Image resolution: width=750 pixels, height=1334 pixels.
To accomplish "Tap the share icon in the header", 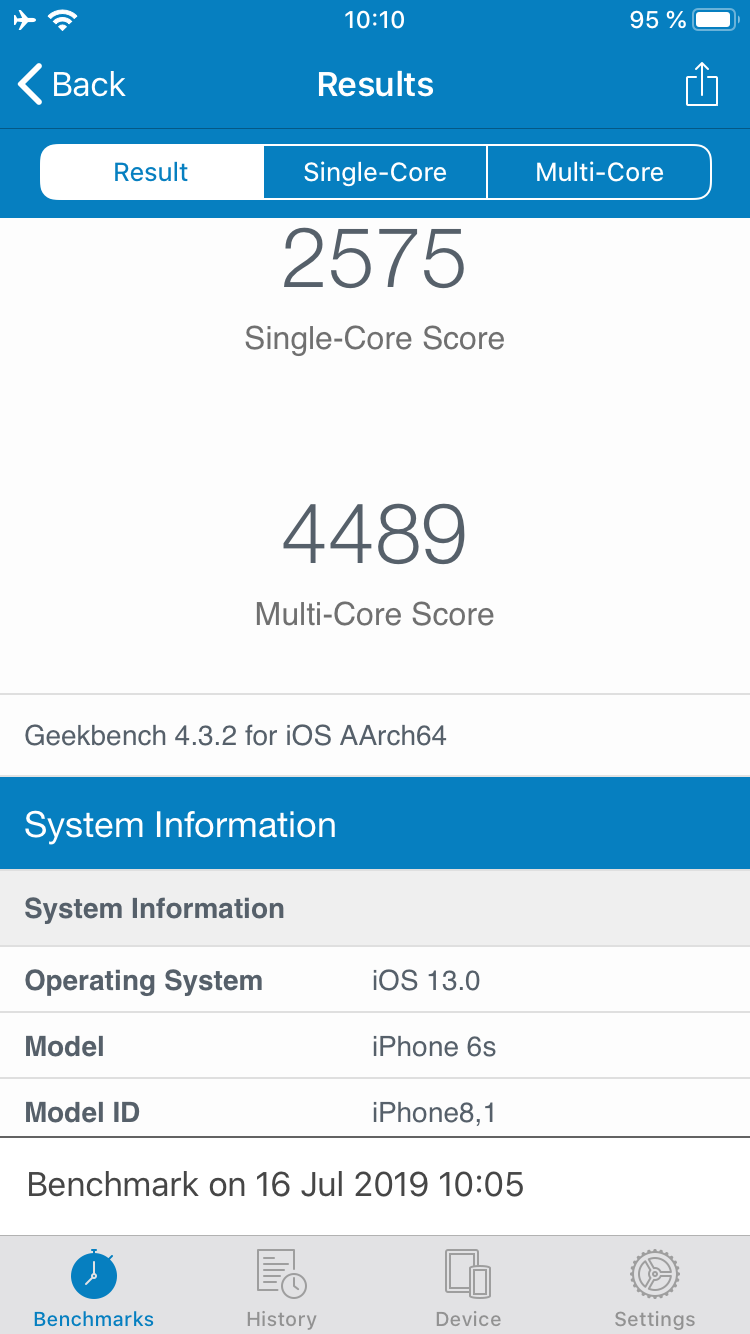I will (x=702, y=84).
